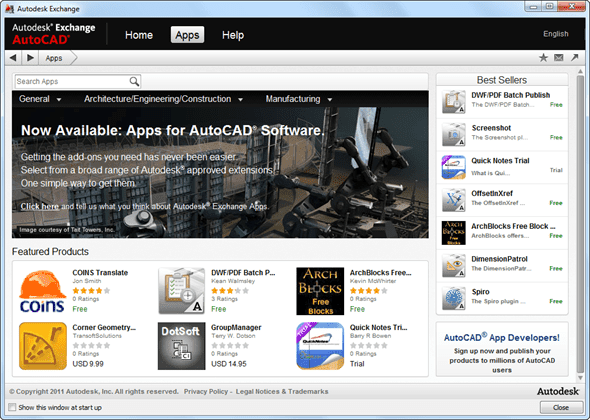The height and width of the screenshot is (420, 590).
Task: Click COINS Translate star rating
Action: coord(91,290)
